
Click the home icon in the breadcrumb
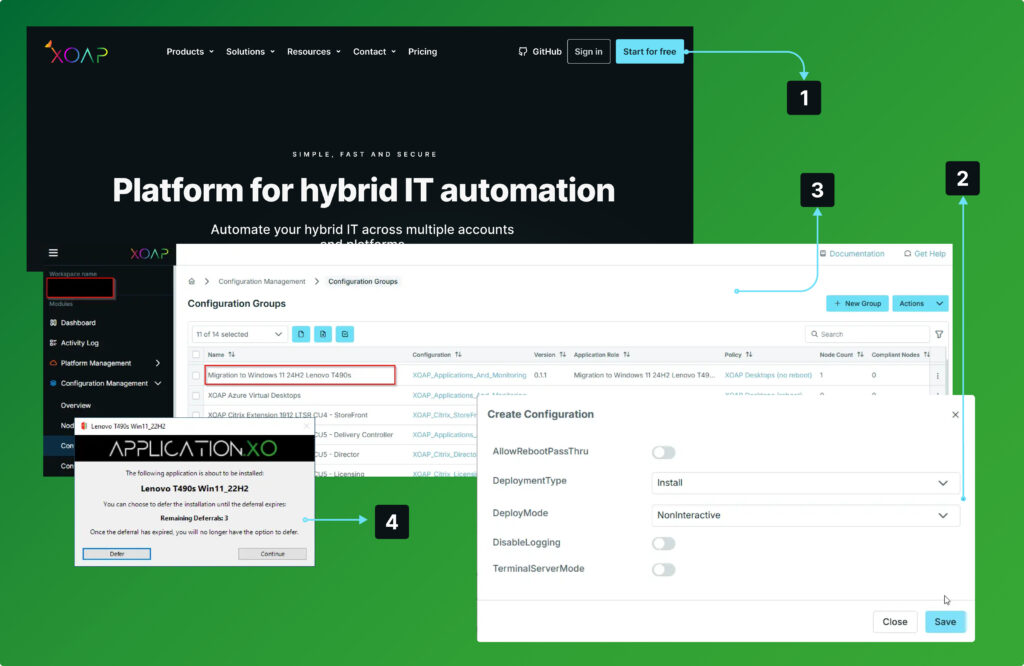[192, 282]
